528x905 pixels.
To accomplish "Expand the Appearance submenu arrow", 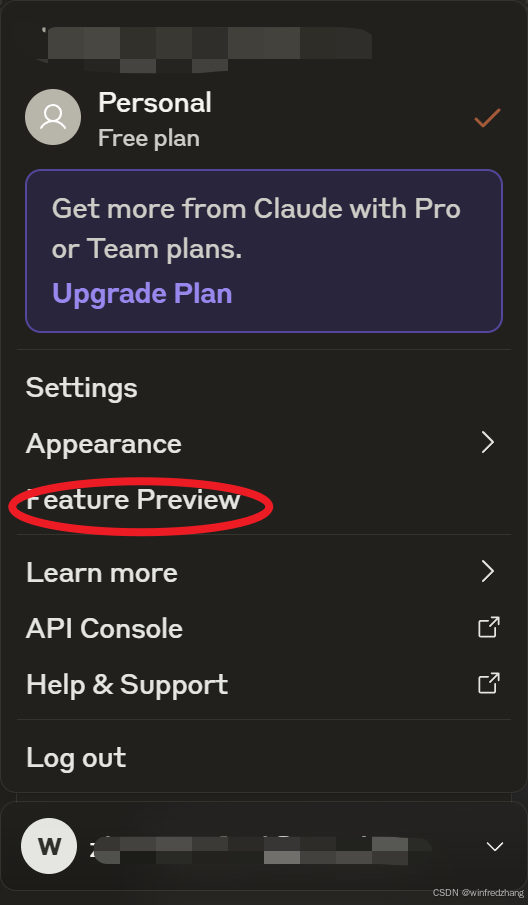I will (488, 443).
